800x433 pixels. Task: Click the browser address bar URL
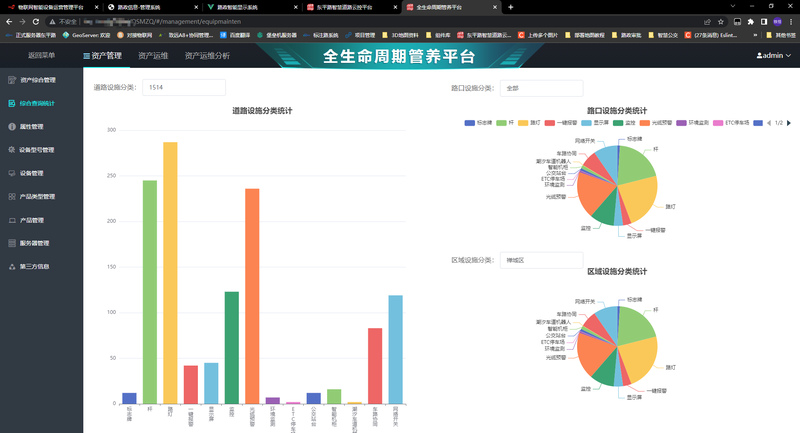coord(163,21)
